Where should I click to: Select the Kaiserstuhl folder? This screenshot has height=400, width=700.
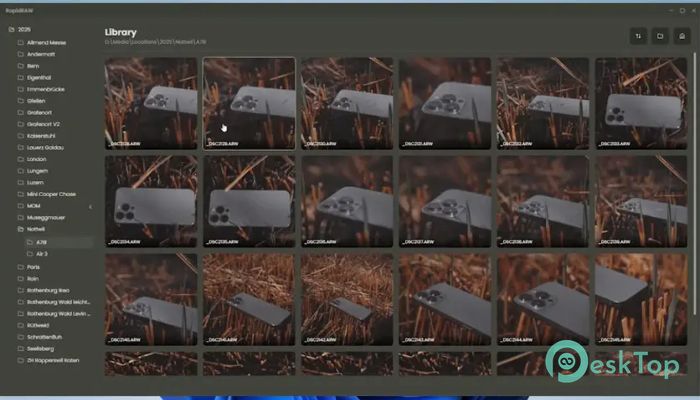[41, 136]
